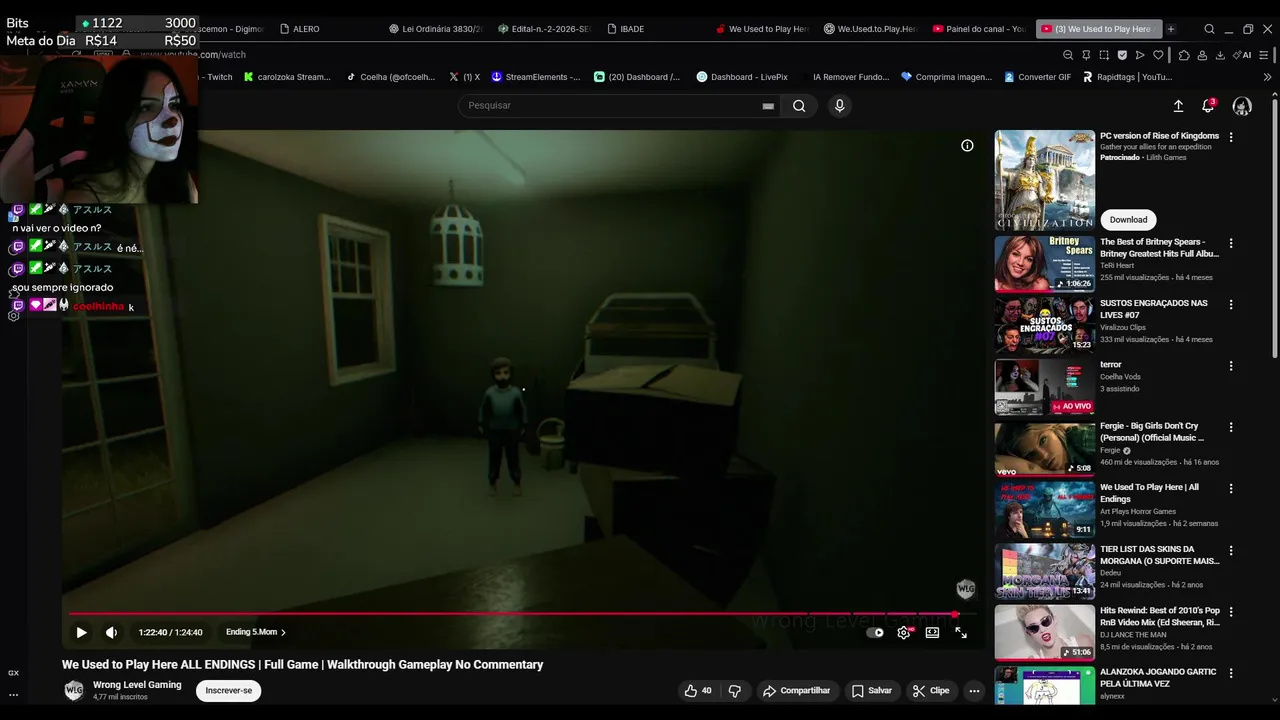Open options for Fergie video

[1231, 427]
